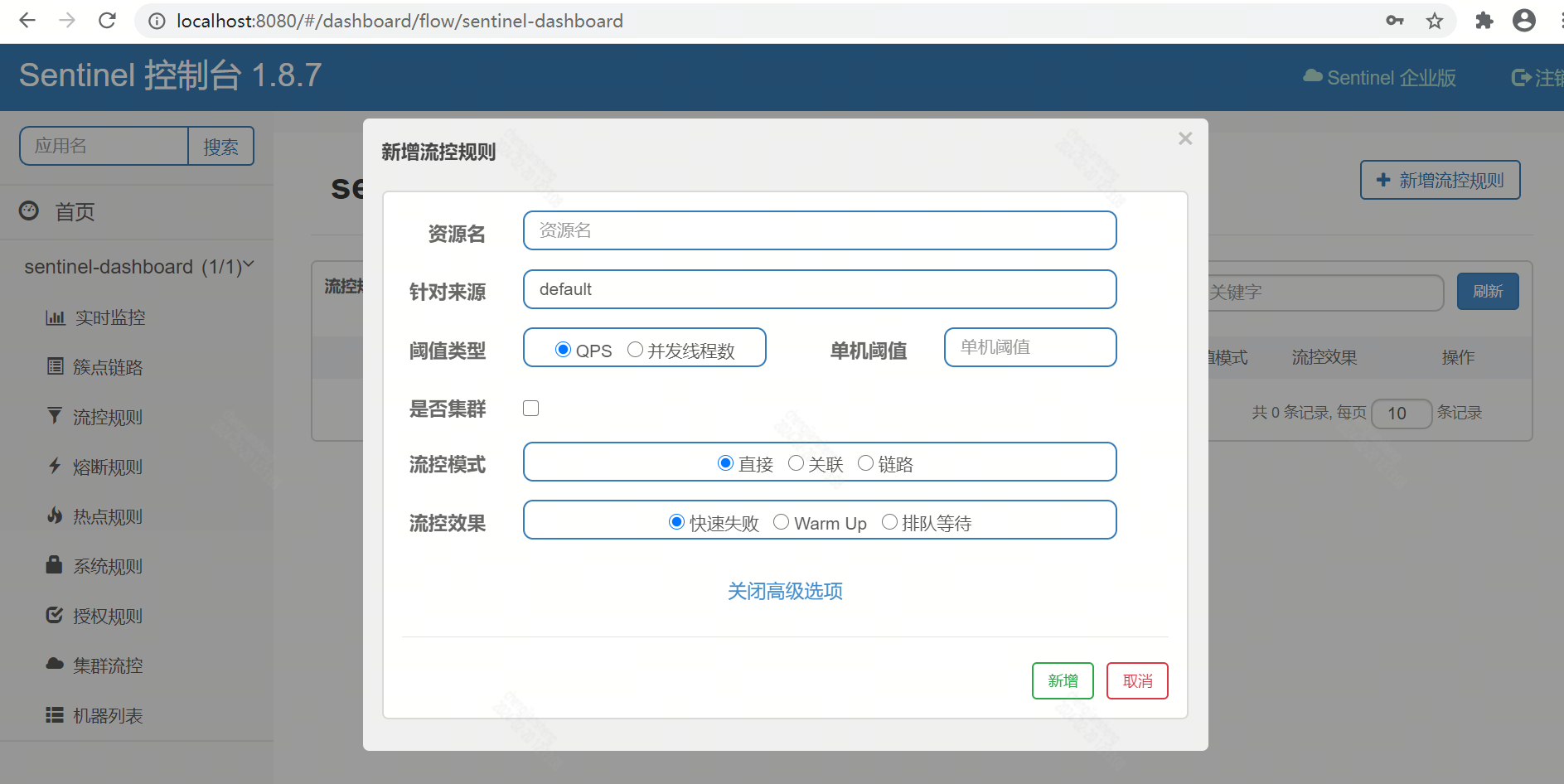1564x784 pixels.
Task: Open the site info icon in address bar
Action: point(157,21)
